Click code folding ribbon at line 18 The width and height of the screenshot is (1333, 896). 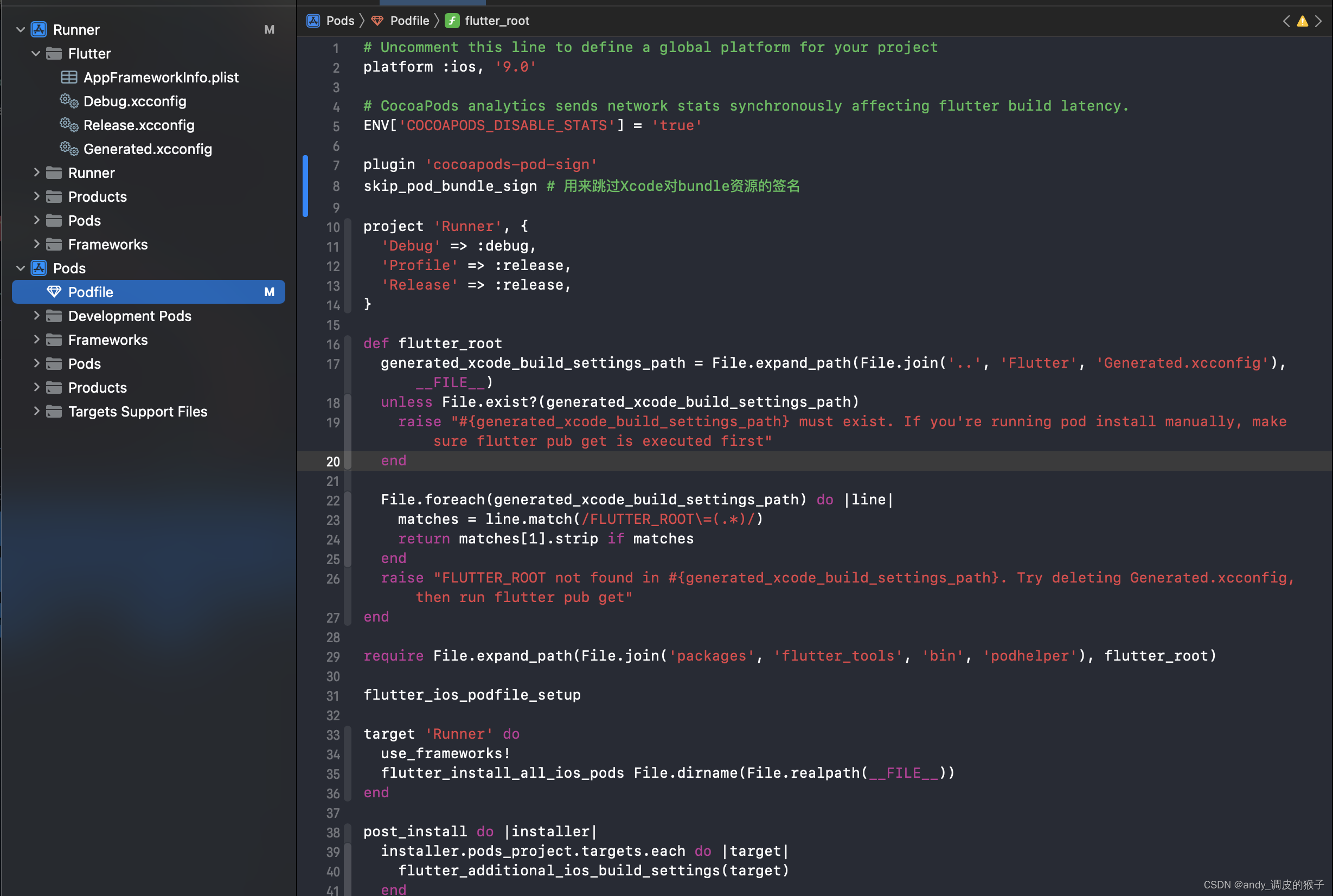coord(348,402)
